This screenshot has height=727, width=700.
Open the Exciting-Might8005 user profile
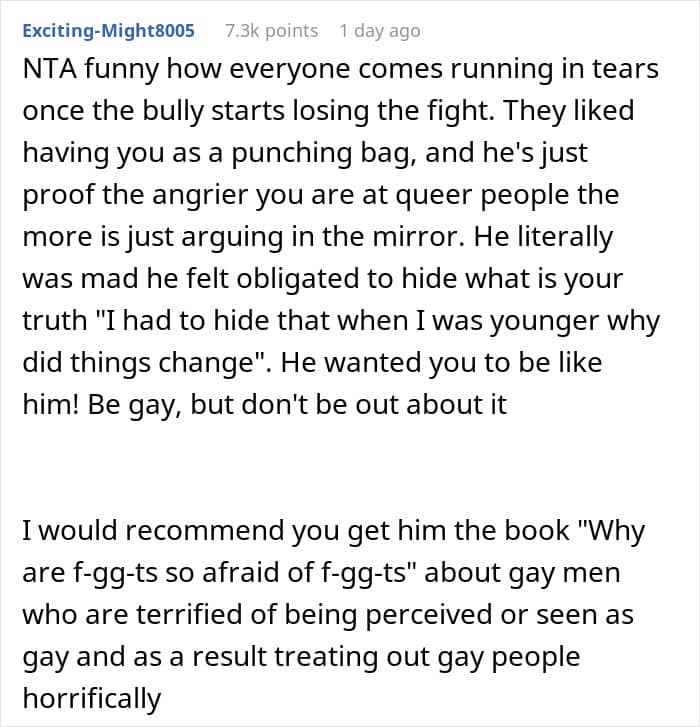pyautogui.click(x=107, y=31)
